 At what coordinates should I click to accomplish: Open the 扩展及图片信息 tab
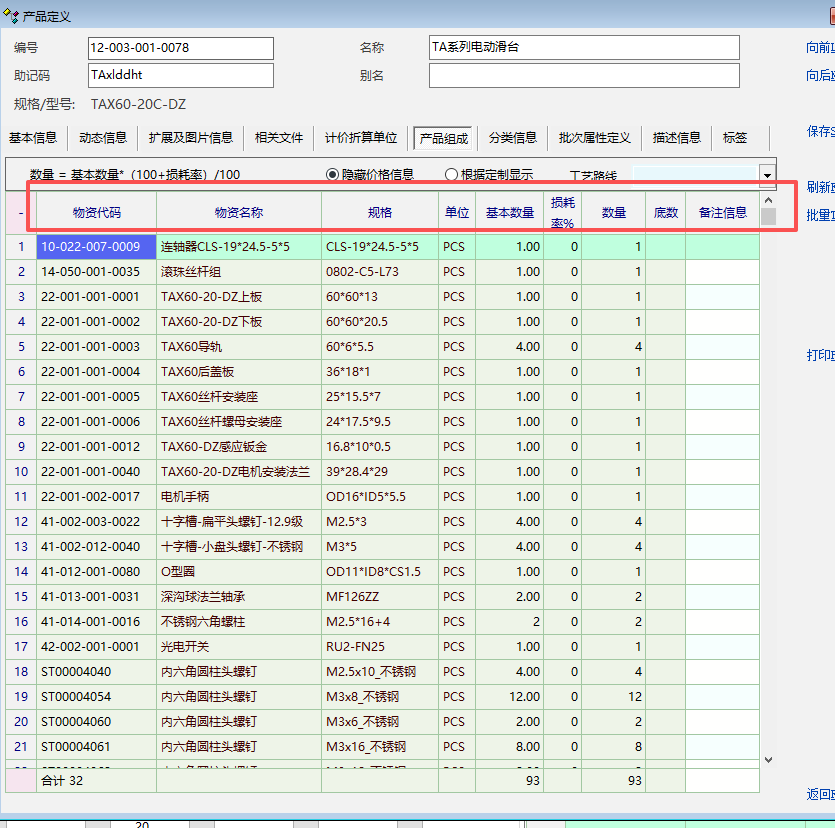click(x=190, y=138)
